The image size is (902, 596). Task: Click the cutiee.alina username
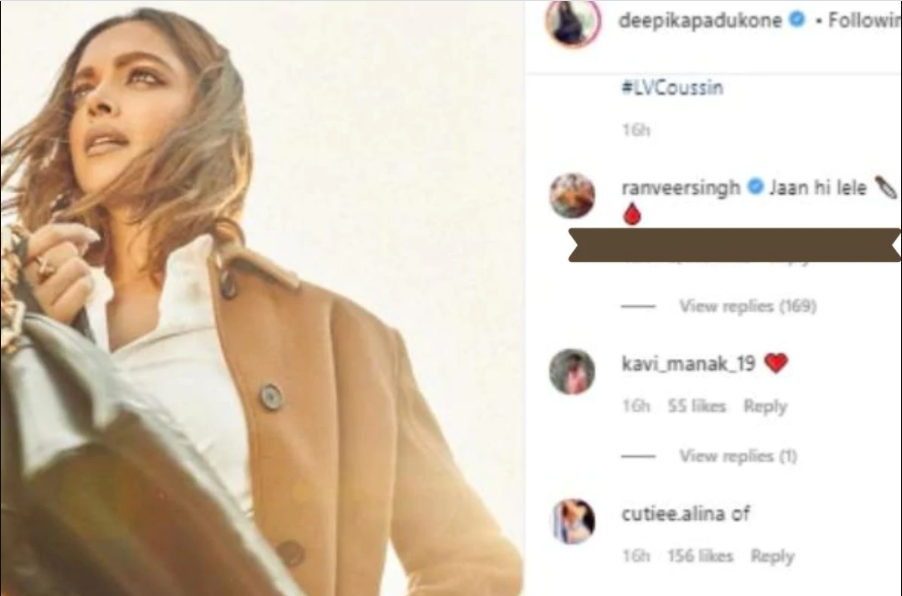coord(673,513)
